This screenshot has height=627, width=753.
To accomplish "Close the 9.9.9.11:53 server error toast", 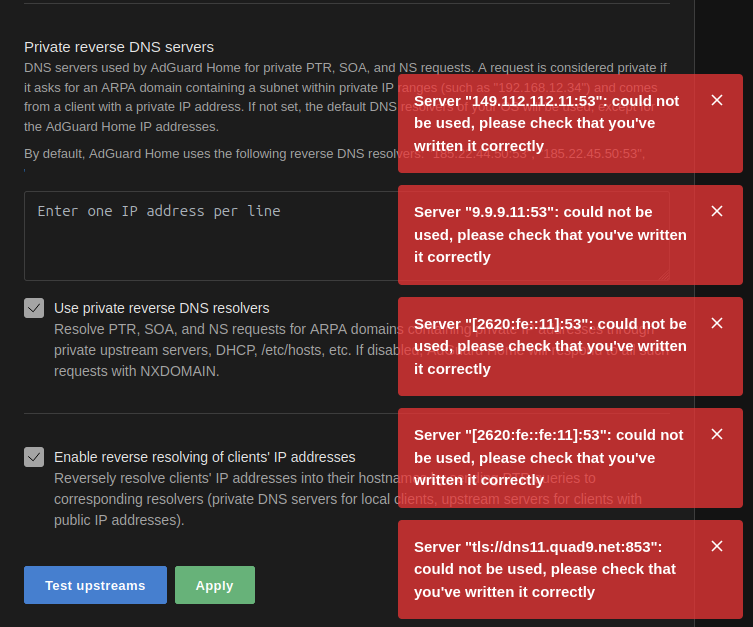I will click(716, 211).
